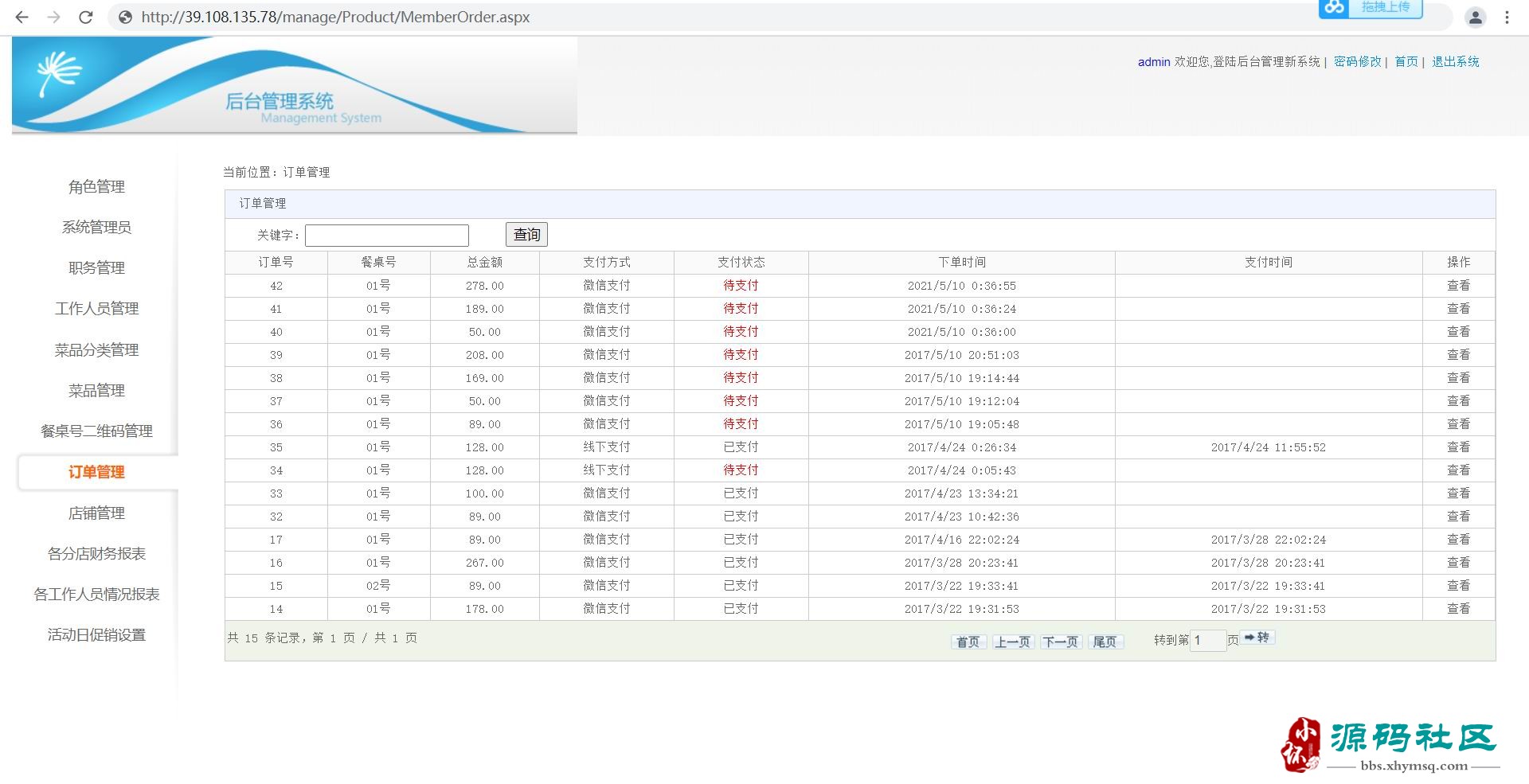The height and width of the screenshot is (784, 1529).
Task: Click the 查询 search button
Action: tap(526, 234)
